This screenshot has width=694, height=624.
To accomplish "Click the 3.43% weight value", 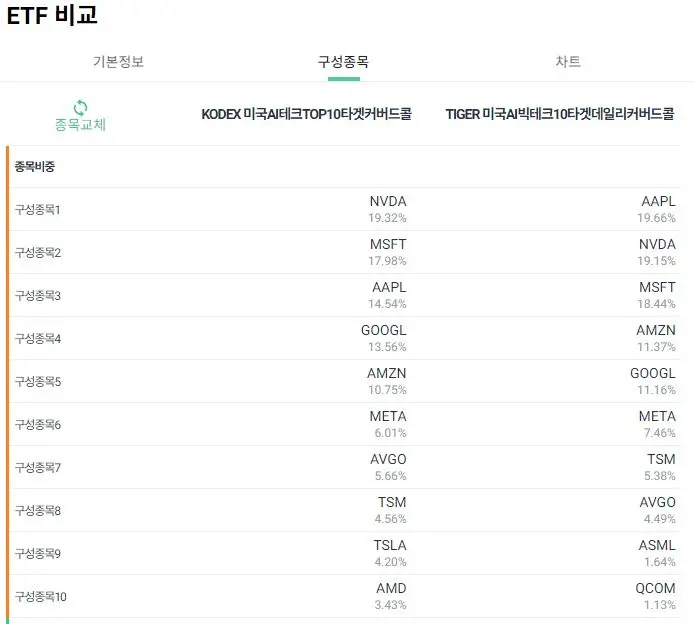I will click(390, 605).
